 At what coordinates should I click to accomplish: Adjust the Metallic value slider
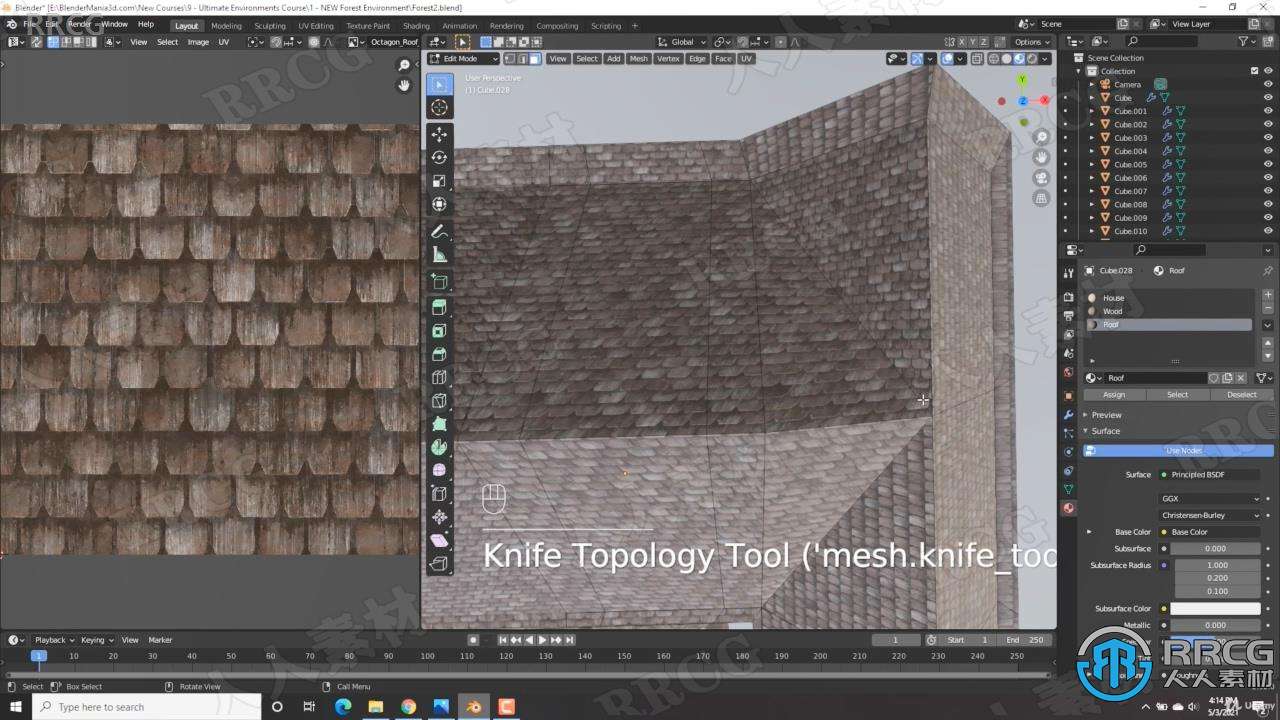tap(1215, 625)
